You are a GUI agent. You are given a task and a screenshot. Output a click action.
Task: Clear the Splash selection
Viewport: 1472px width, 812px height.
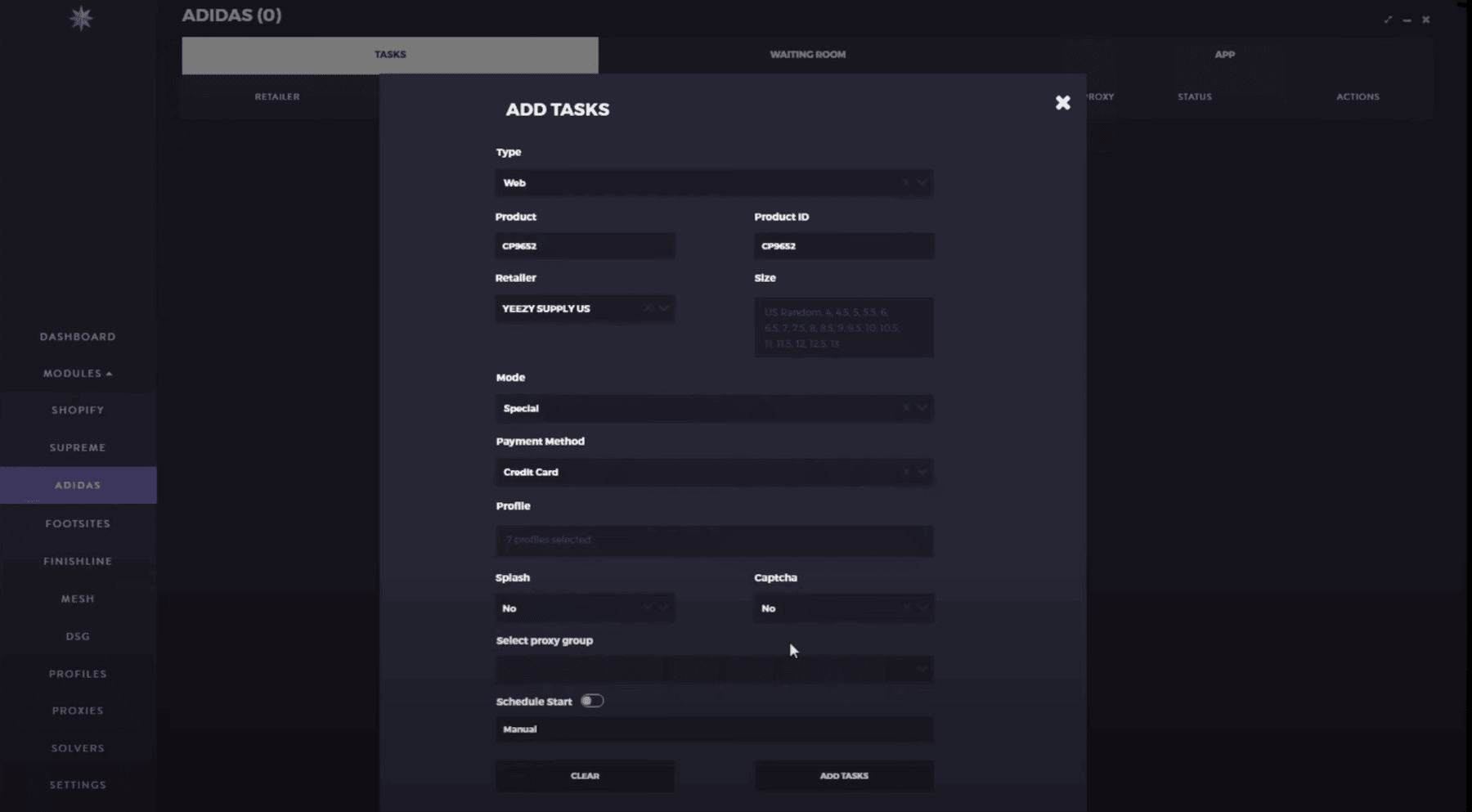(647, 608)
